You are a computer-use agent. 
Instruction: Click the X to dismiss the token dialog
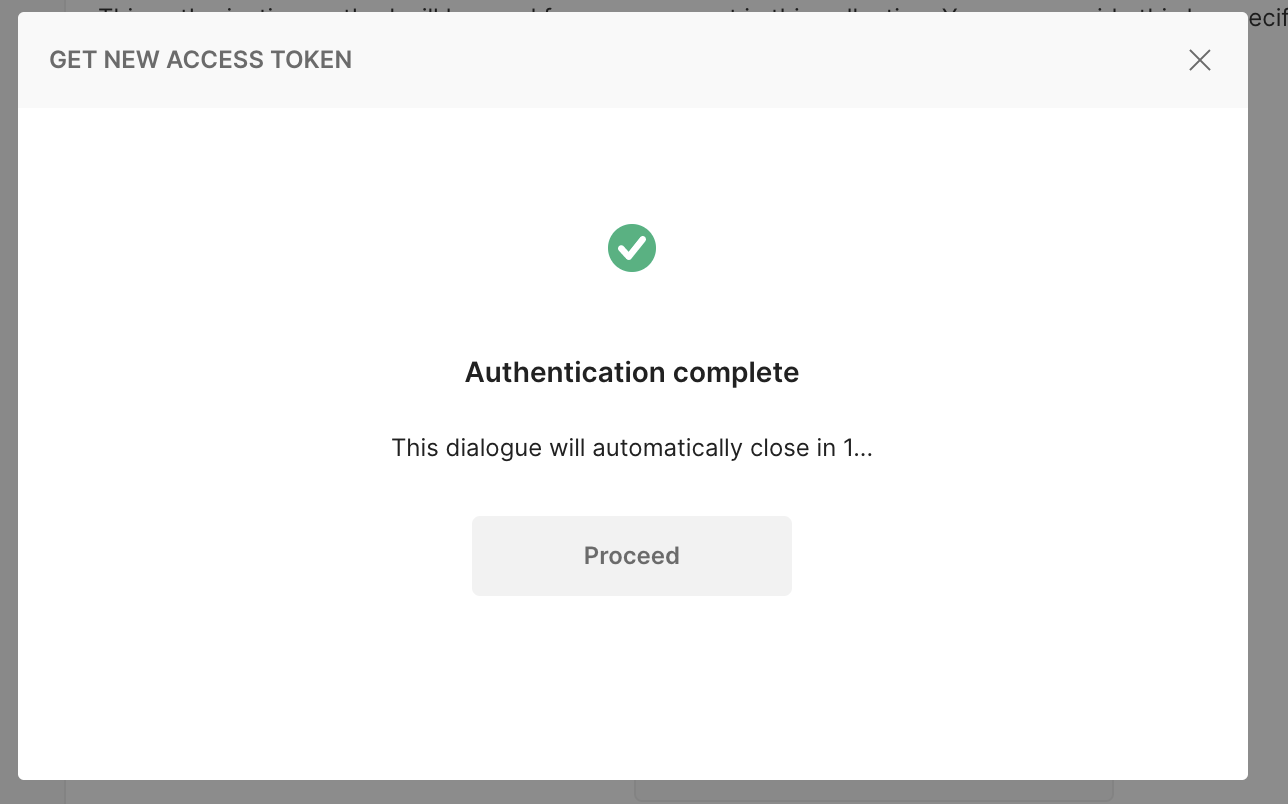[1199, 60]
